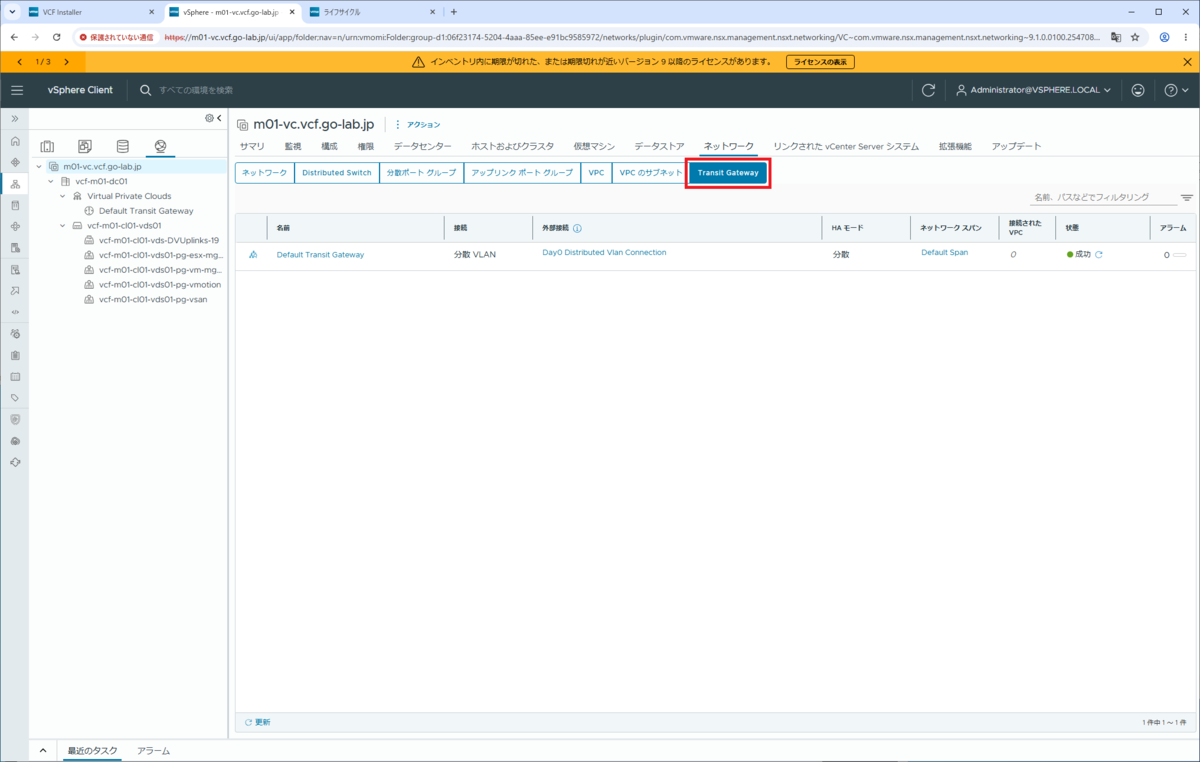Select the Networking inventory view icon
This screenshot has height=762, width=1200.
[x=160, y=146]
